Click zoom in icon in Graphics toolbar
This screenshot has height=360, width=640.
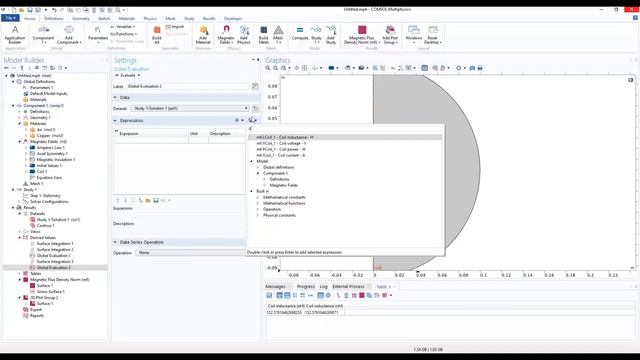pos(268,68)
